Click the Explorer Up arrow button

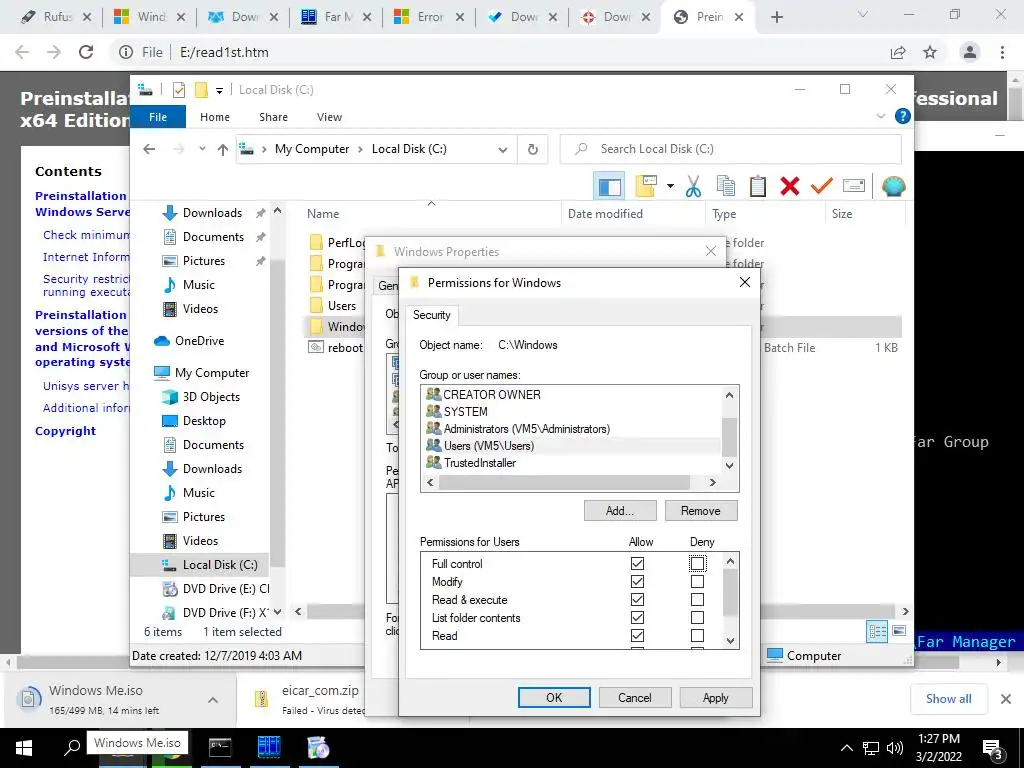coord(223,150)
